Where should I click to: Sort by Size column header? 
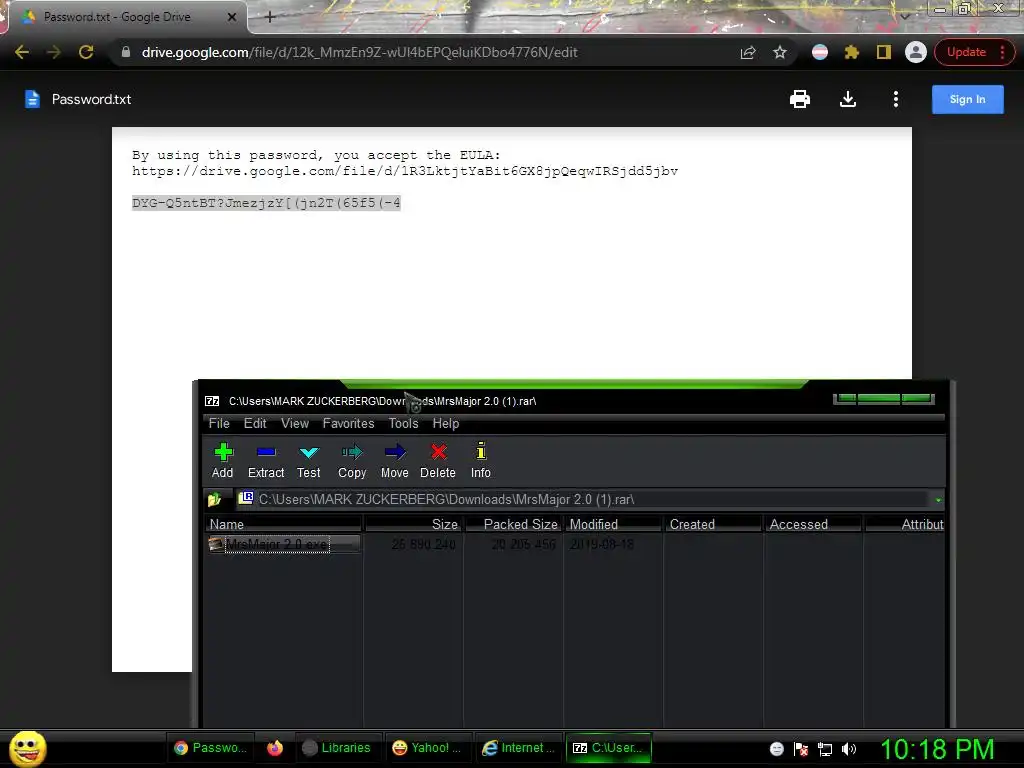point(413,524)
